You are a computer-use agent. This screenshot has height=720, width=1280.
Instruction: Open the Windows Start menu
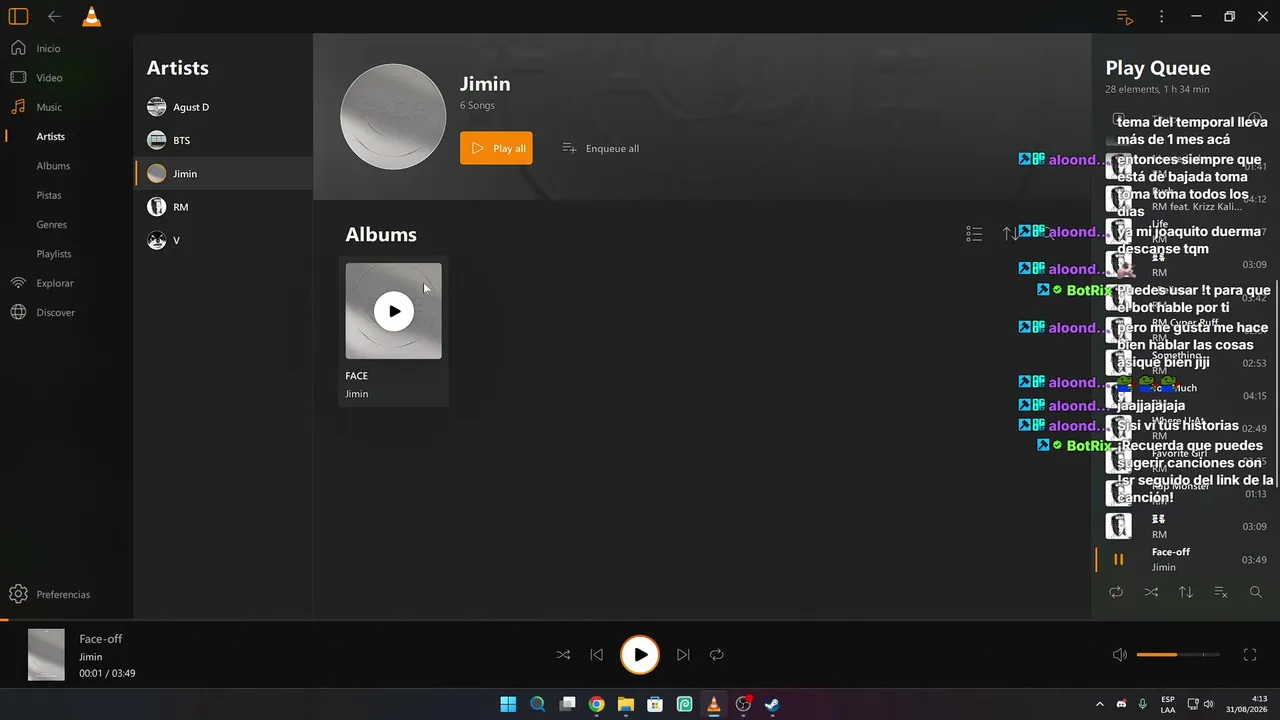(508, 704)
